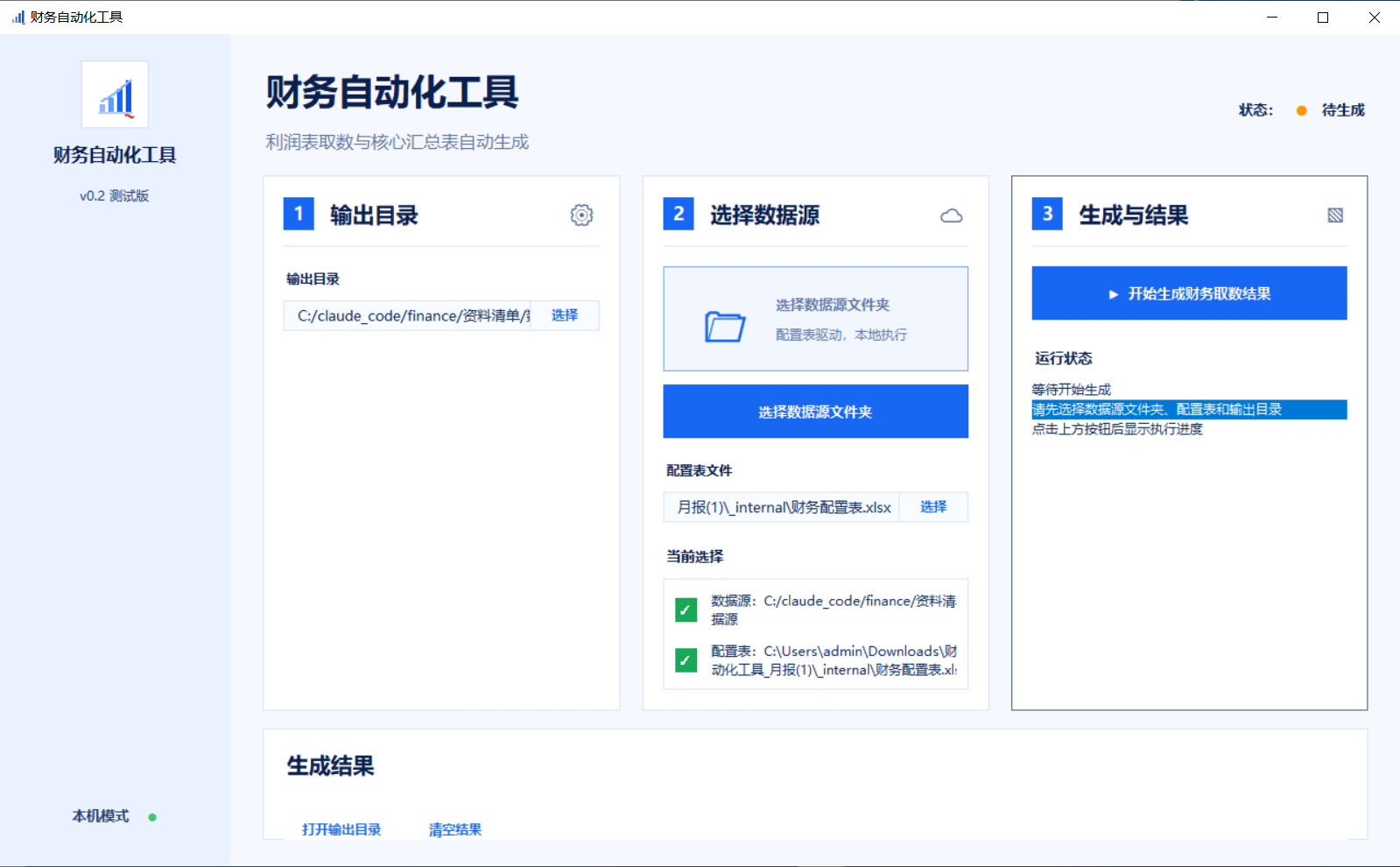Click the 配置表驱动，本地执行 hint text
1400x867 pixels.
pos(841,335)
